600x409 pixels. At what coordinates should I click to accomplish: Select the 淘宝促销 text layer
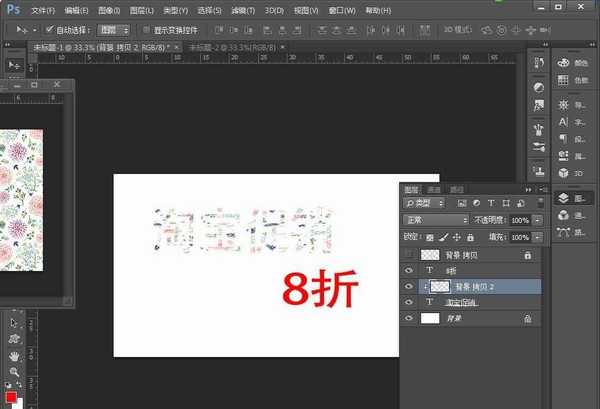tap(461, 302)
